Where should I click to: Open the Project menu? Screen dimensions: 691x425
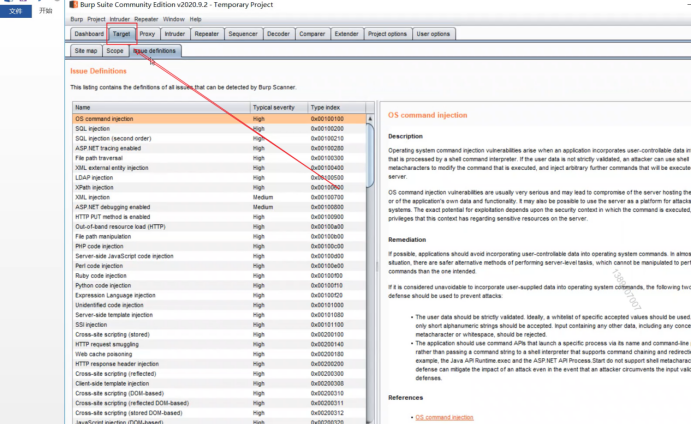click(x=96, y=19)
